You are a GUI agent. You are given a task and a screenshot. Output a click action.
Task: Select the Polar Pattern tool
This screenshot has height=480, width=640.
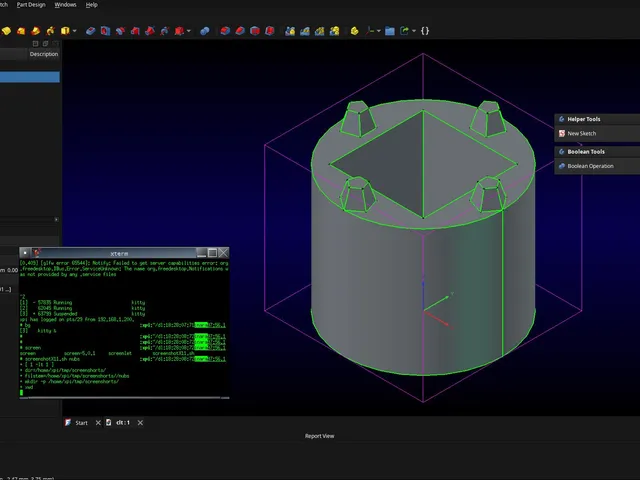(320, 31)
